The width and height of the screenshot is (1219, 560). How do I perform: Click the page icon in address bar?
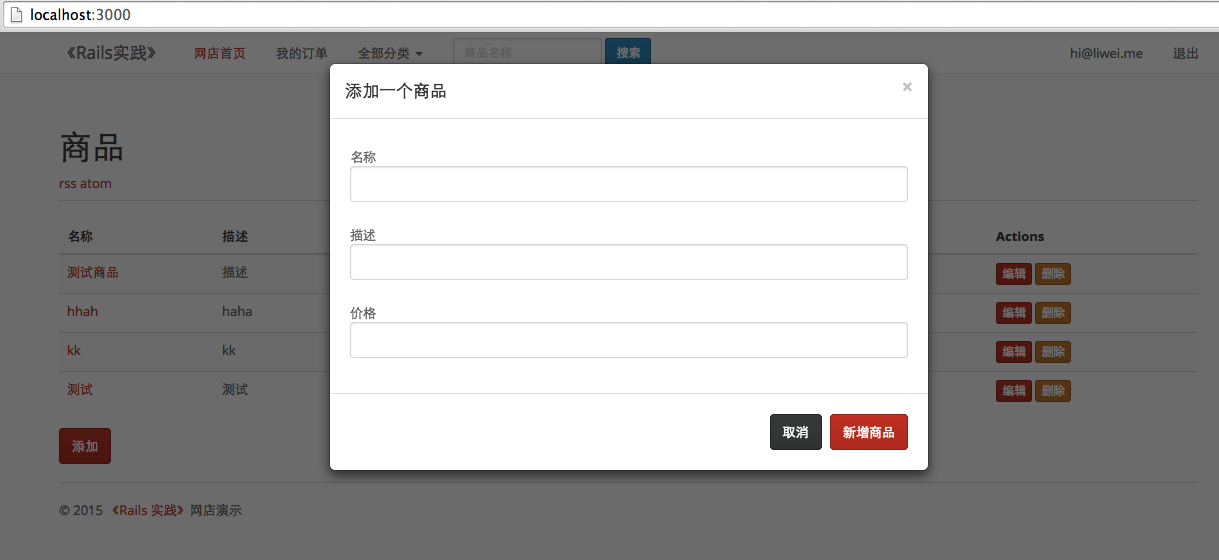tap(16, 15)
